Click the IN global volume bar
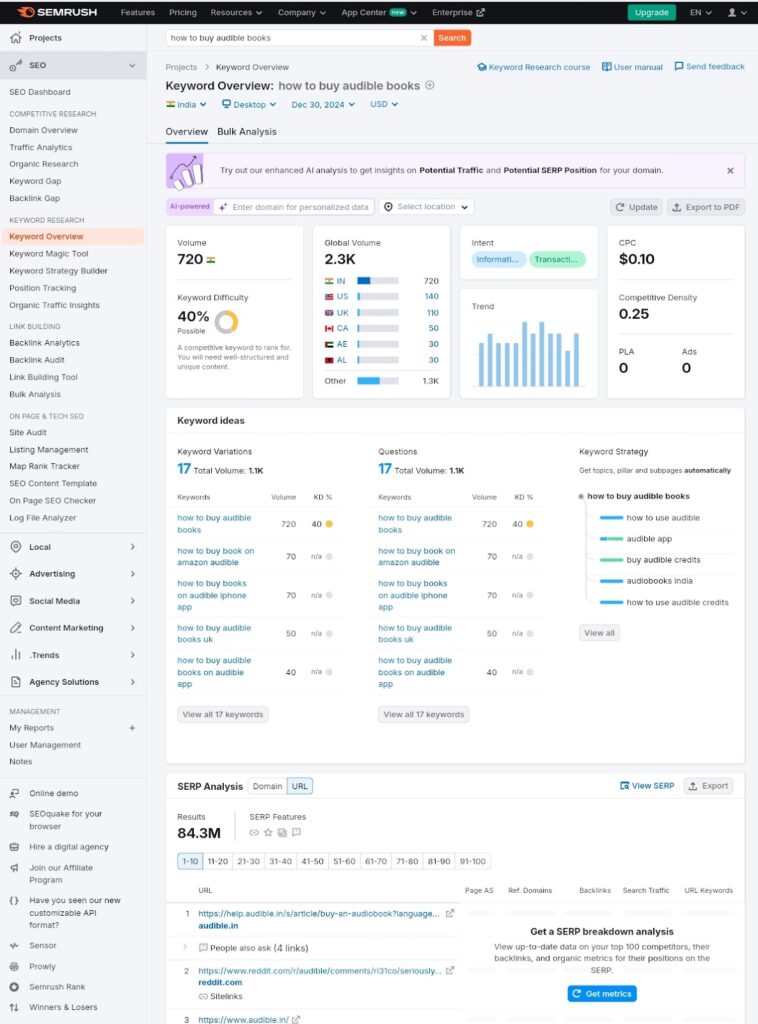Screen dimensions: 758x1024 click(377, 281)
